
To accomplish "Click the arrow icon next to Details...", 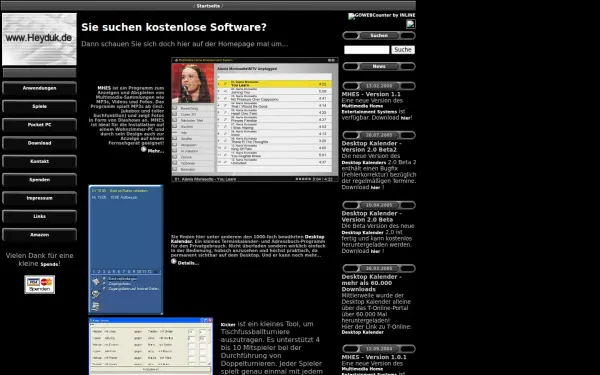I will (x=174, y=261).
